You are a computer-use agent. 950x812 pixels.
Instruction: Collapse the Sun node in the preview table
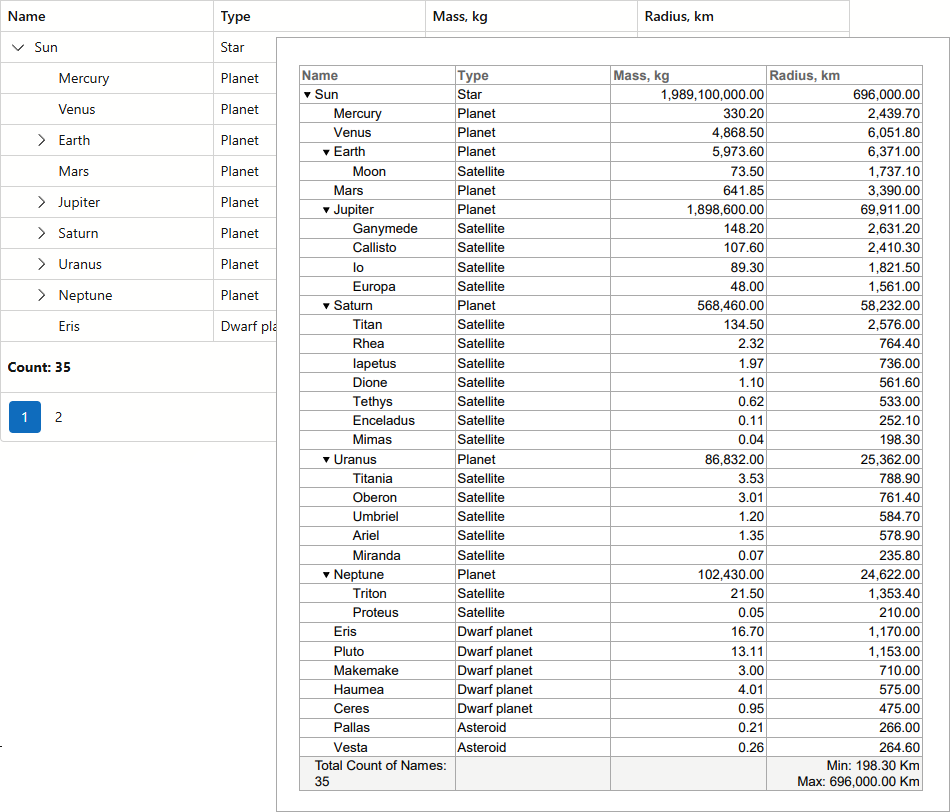307,95
